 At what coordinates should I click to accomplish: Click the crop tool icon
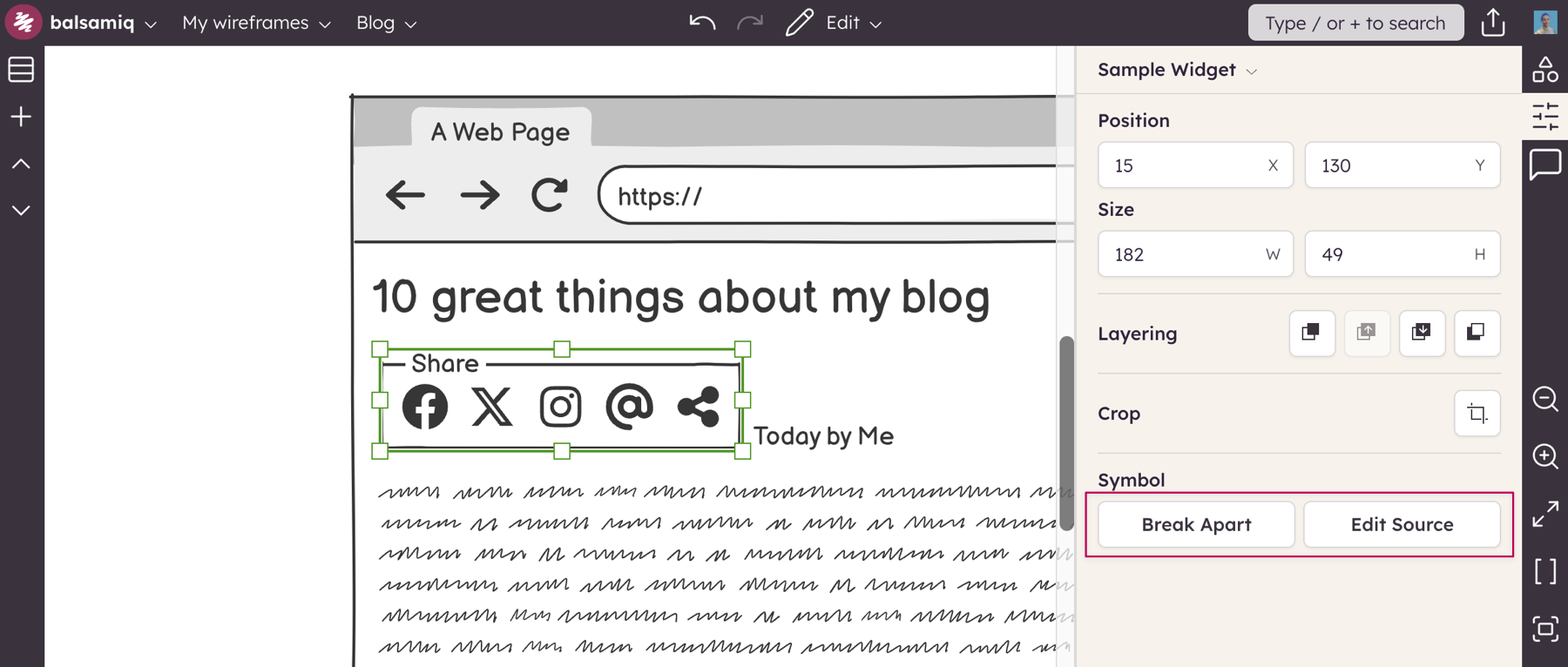click(1477, 414)
